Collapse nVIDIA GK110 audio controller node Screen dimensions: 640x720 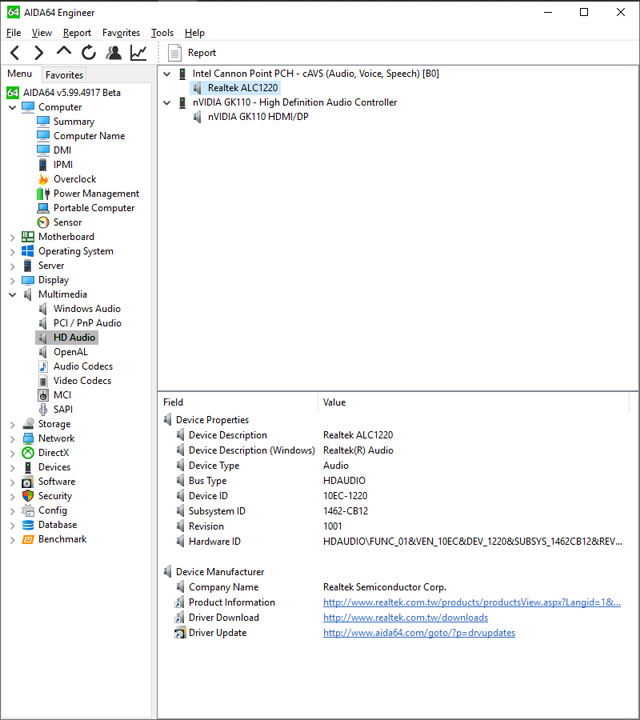coord(167,103)
